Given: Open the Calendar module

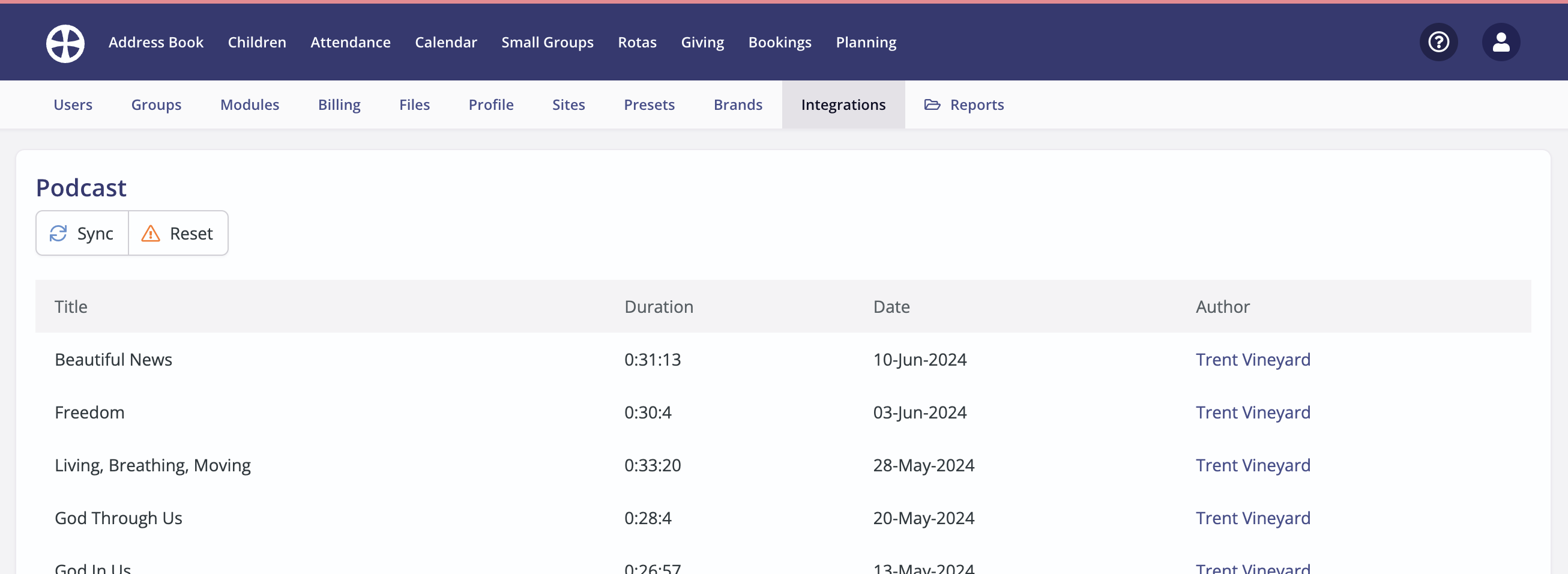Looking at the screenshot, I should [445, 42].
